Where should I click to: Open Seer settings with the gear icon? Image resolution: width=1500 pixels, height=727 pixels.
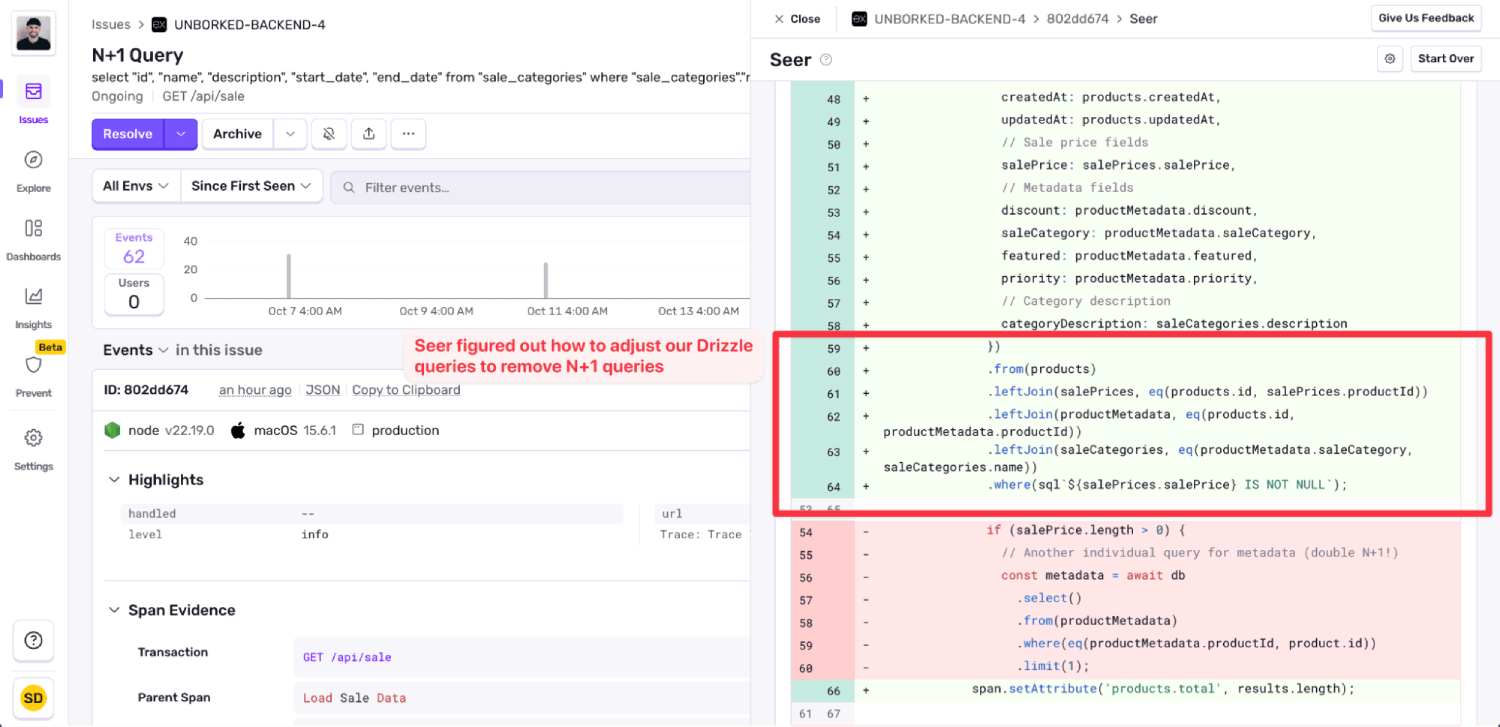point(1390,58)
